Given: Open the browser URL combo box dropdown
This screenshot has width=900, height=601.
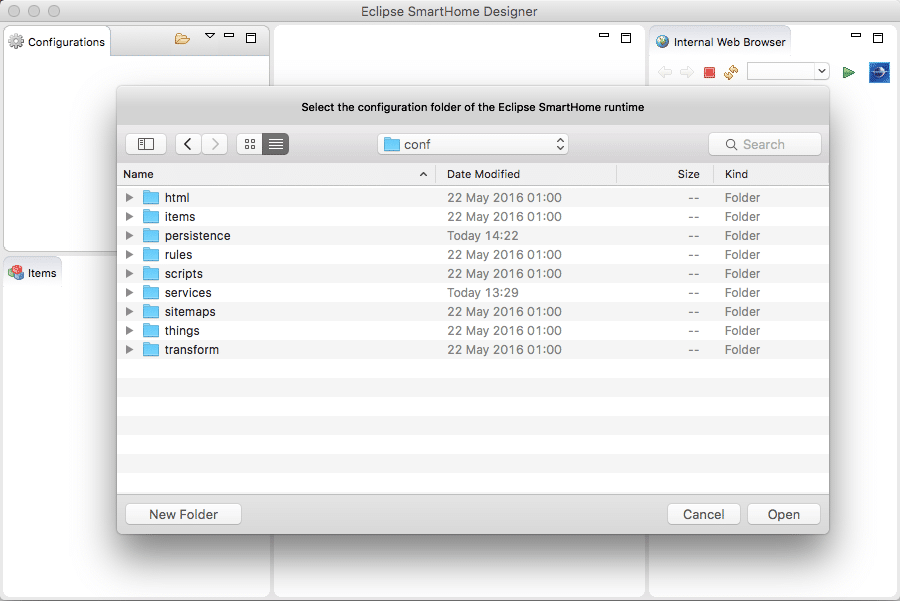Looking at the screenshot, I should tap(822, 71).
